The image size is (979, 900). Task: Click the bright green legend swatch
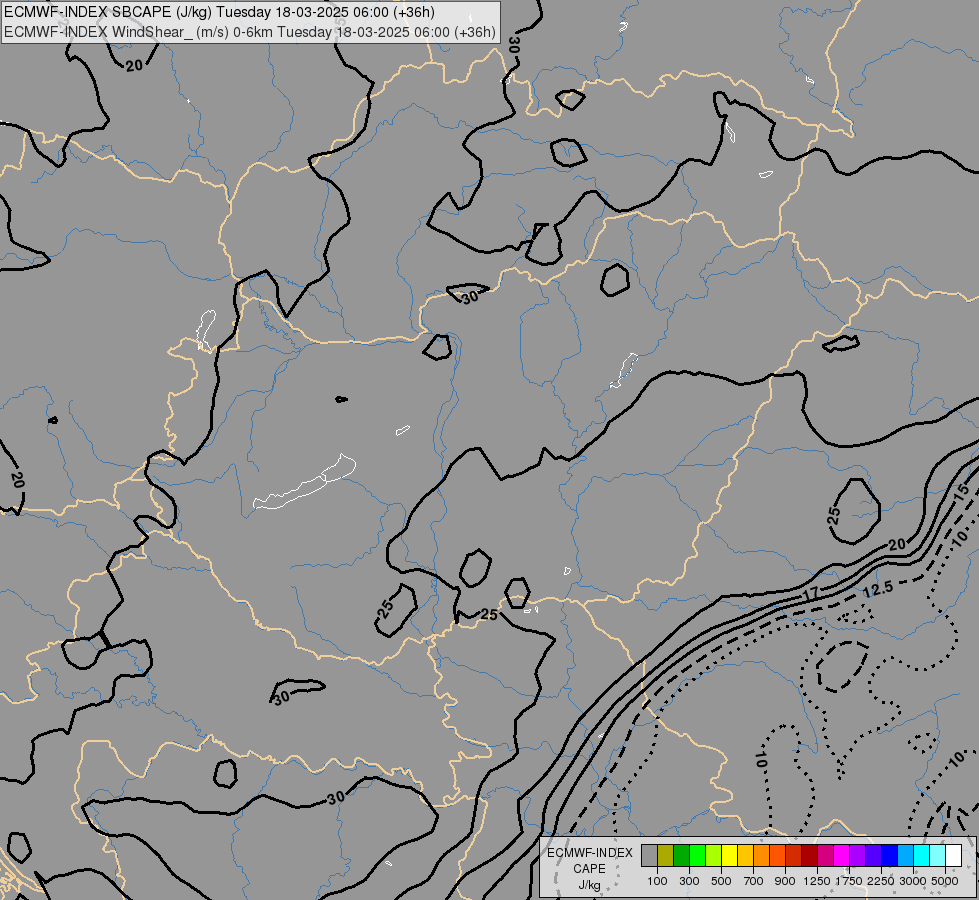click(697, 856)
